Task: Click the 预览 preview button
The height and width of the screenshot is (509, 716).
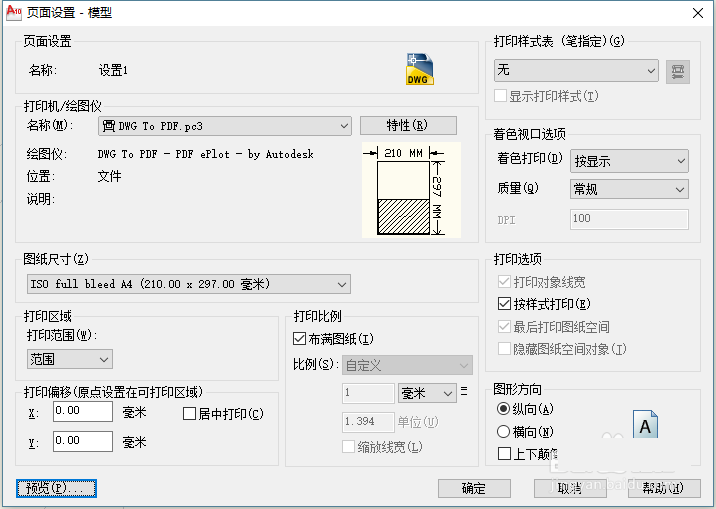Action: point(57,488)
